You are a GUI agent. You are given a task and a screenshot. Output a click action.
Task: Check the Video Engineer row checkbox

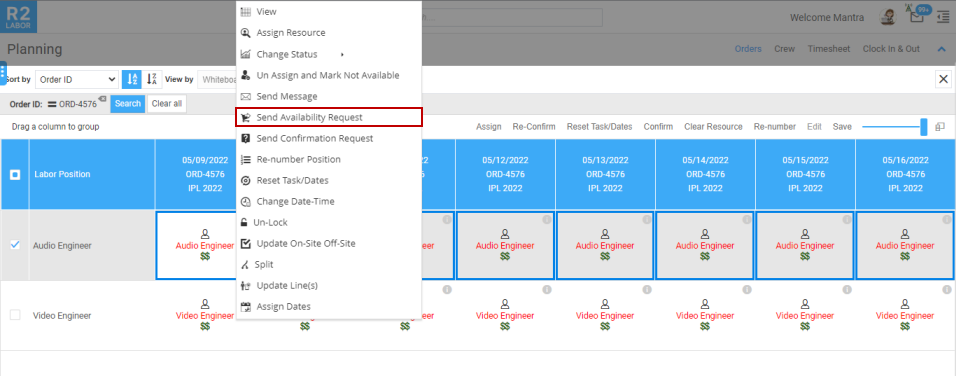click(15, 315)
